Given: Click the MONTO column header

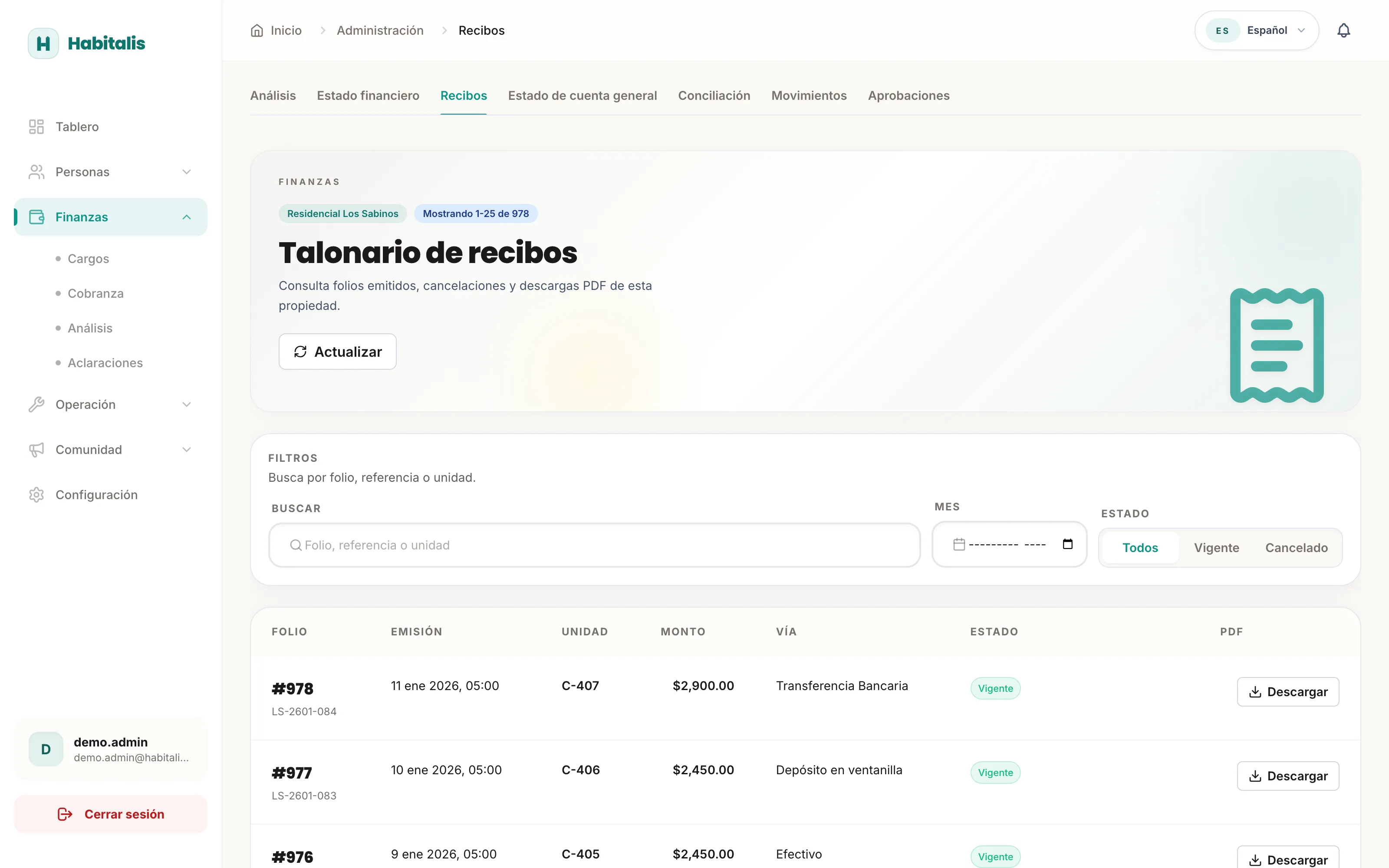Looking at the screenshot, I should coord(683,631).
